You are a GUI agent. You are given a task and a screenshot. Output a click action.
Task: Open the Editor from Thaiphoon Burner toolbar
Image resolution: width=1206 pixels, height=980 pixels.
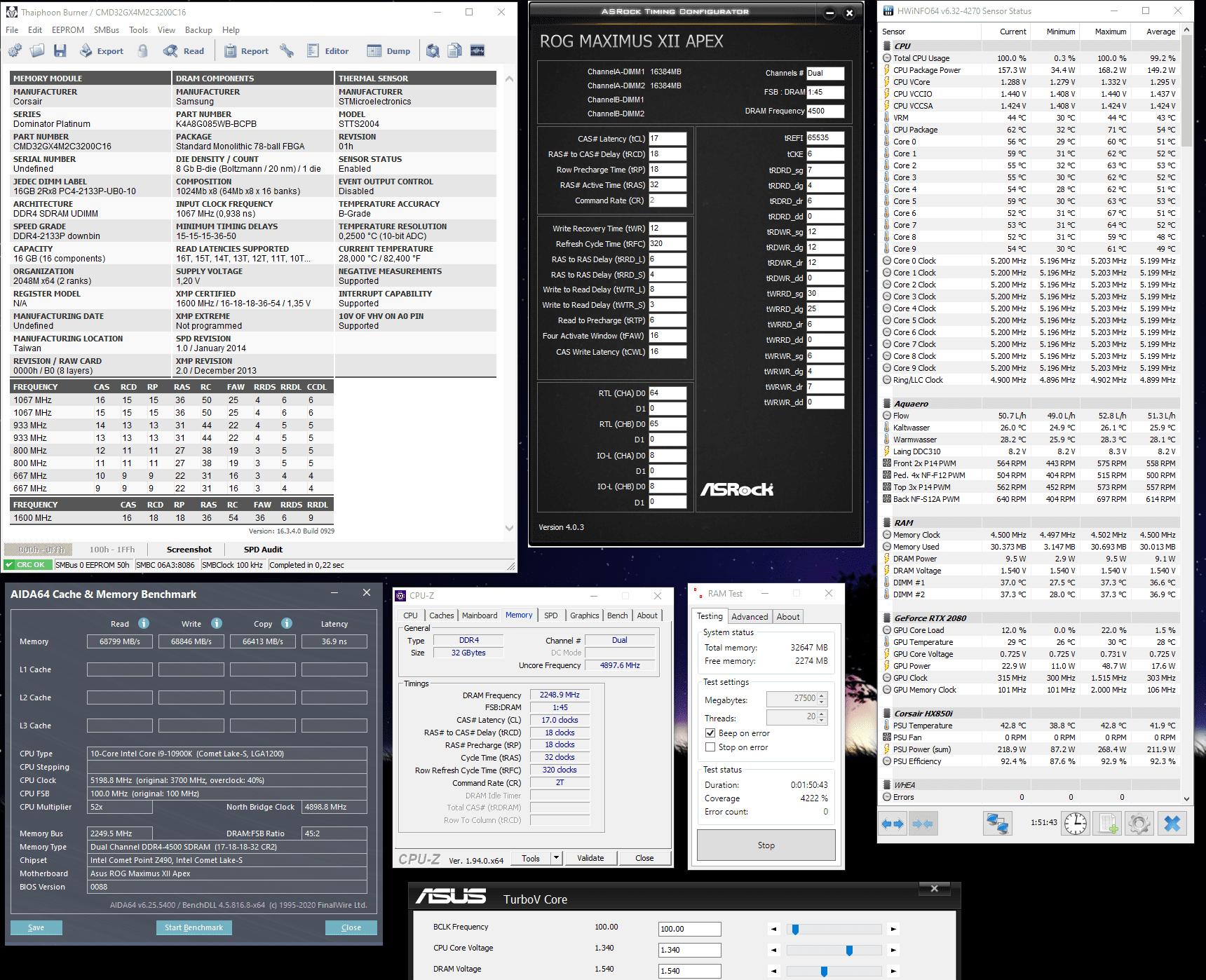click(x=327, y=51)
